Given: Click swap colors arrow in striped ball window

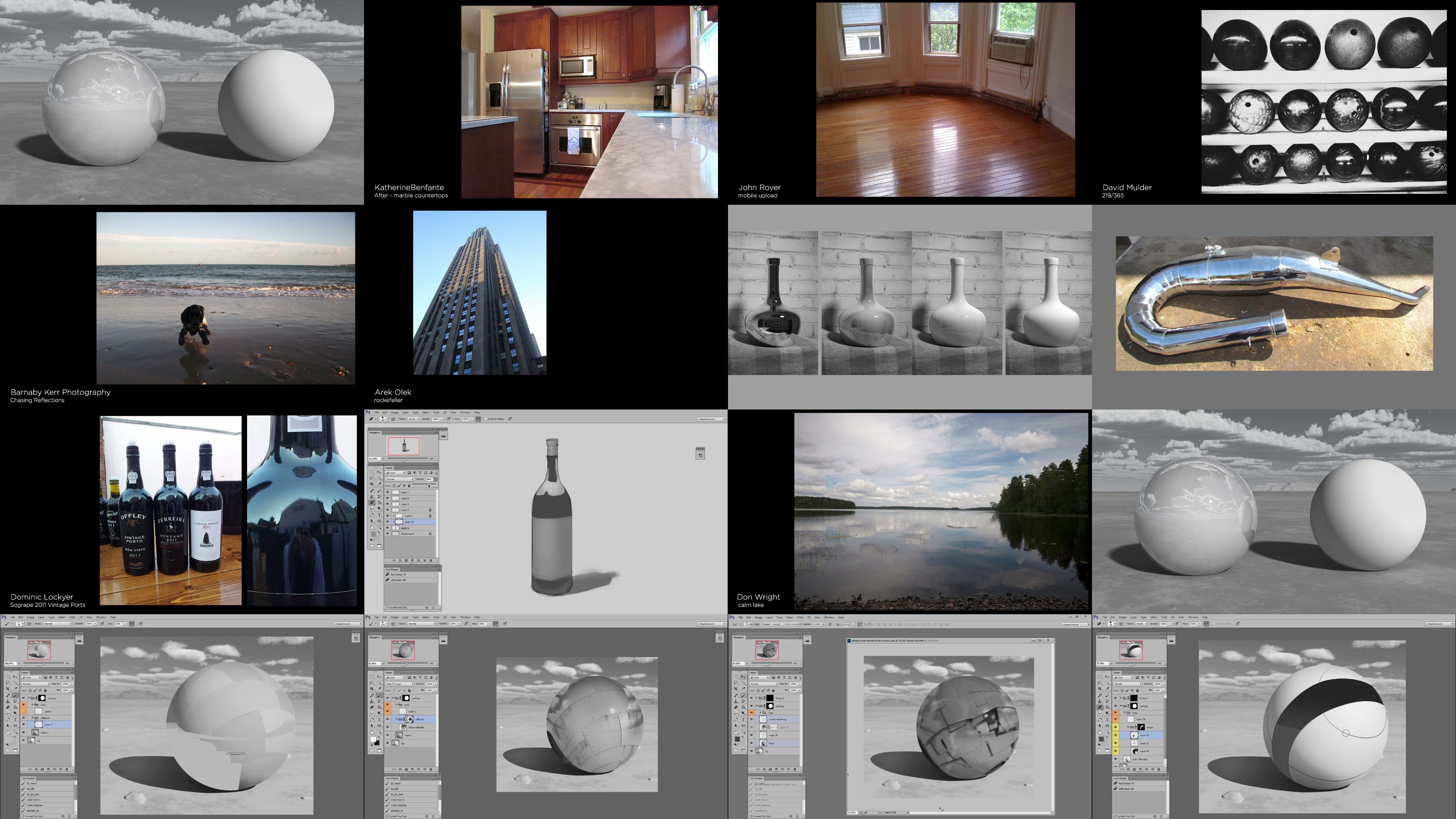Looking at the screenshot, I should pos(1107,738).
